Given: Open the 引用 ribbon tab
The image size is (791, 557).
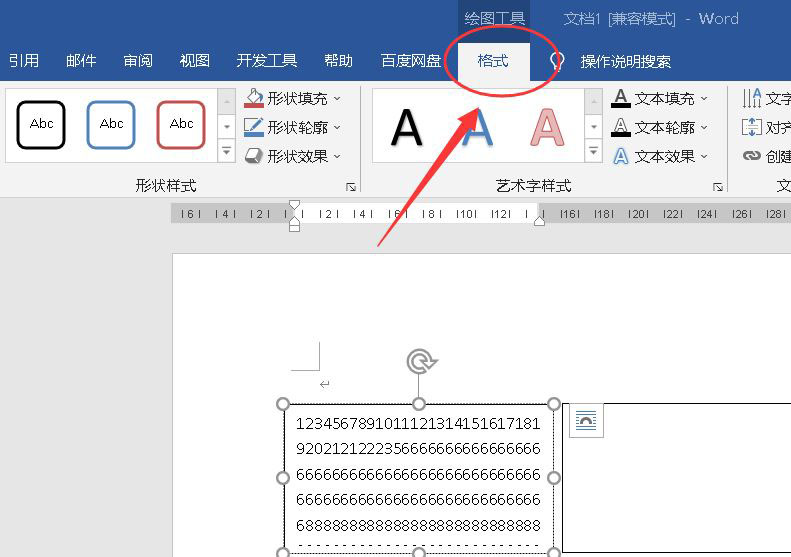Looking at the screenshot, I should (24, 61).
